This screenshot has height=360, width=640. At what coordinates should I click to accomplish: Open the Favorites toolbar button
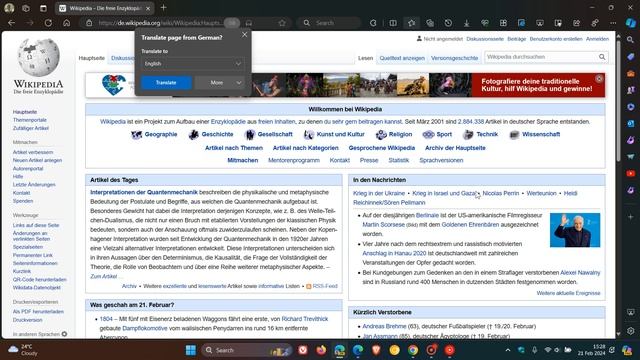coord(411,23)
